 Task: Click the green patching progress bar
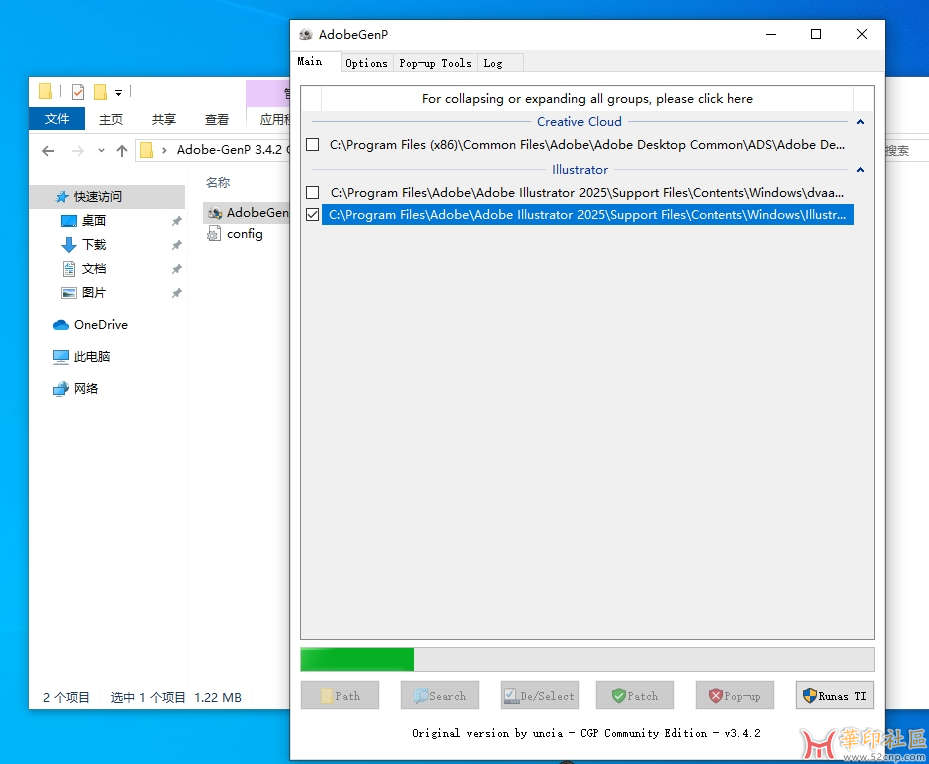click(587, 659)
